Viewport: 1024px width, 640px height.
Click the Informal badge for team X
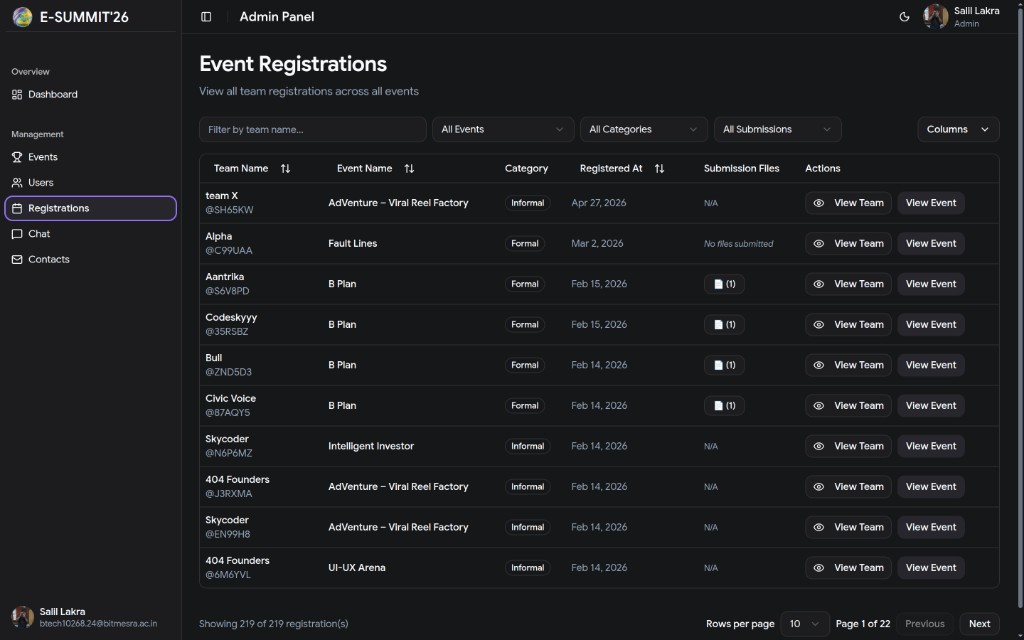[x=528, y=203]
